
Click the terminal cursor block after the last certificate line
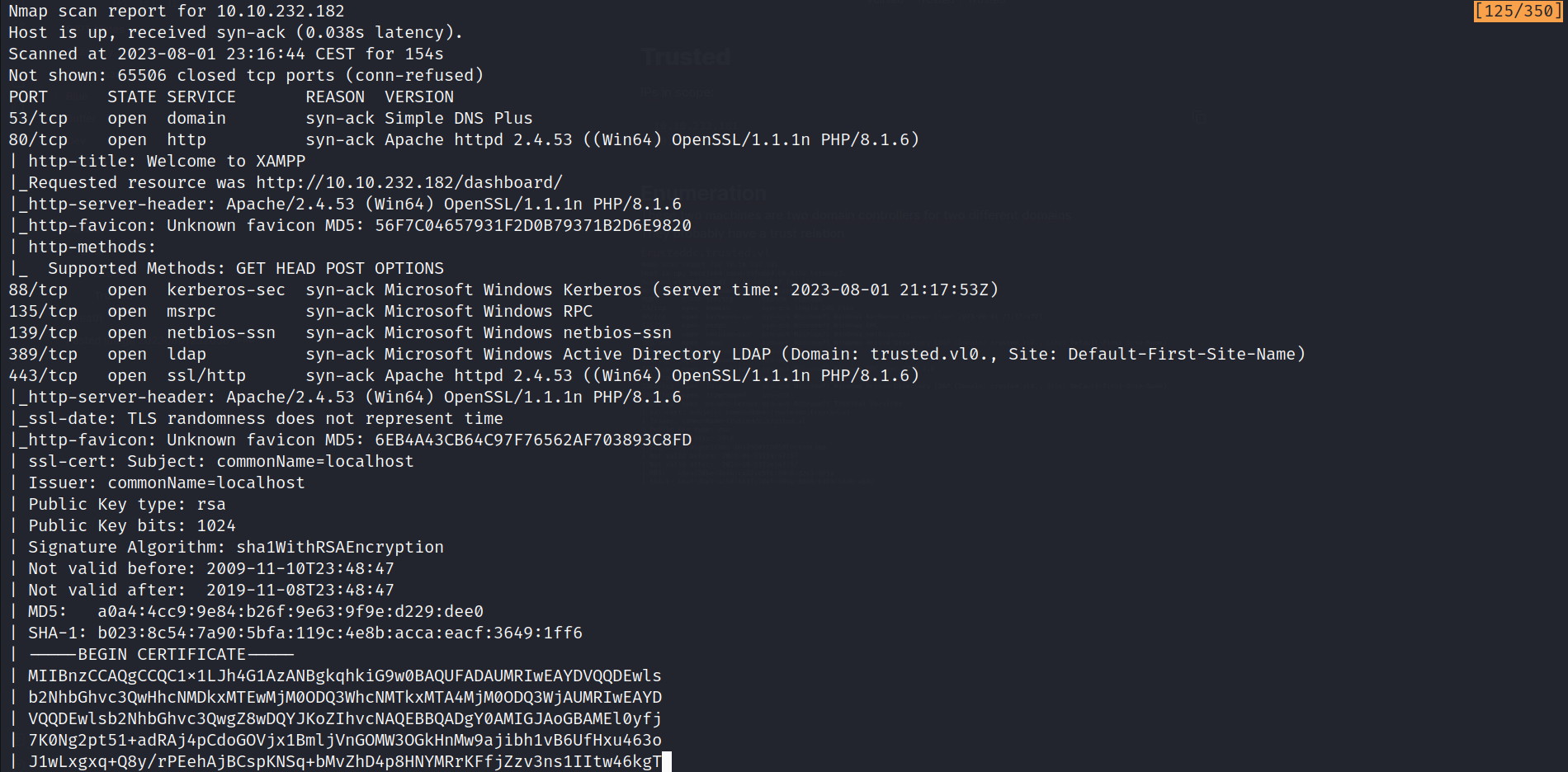point(667,761)
